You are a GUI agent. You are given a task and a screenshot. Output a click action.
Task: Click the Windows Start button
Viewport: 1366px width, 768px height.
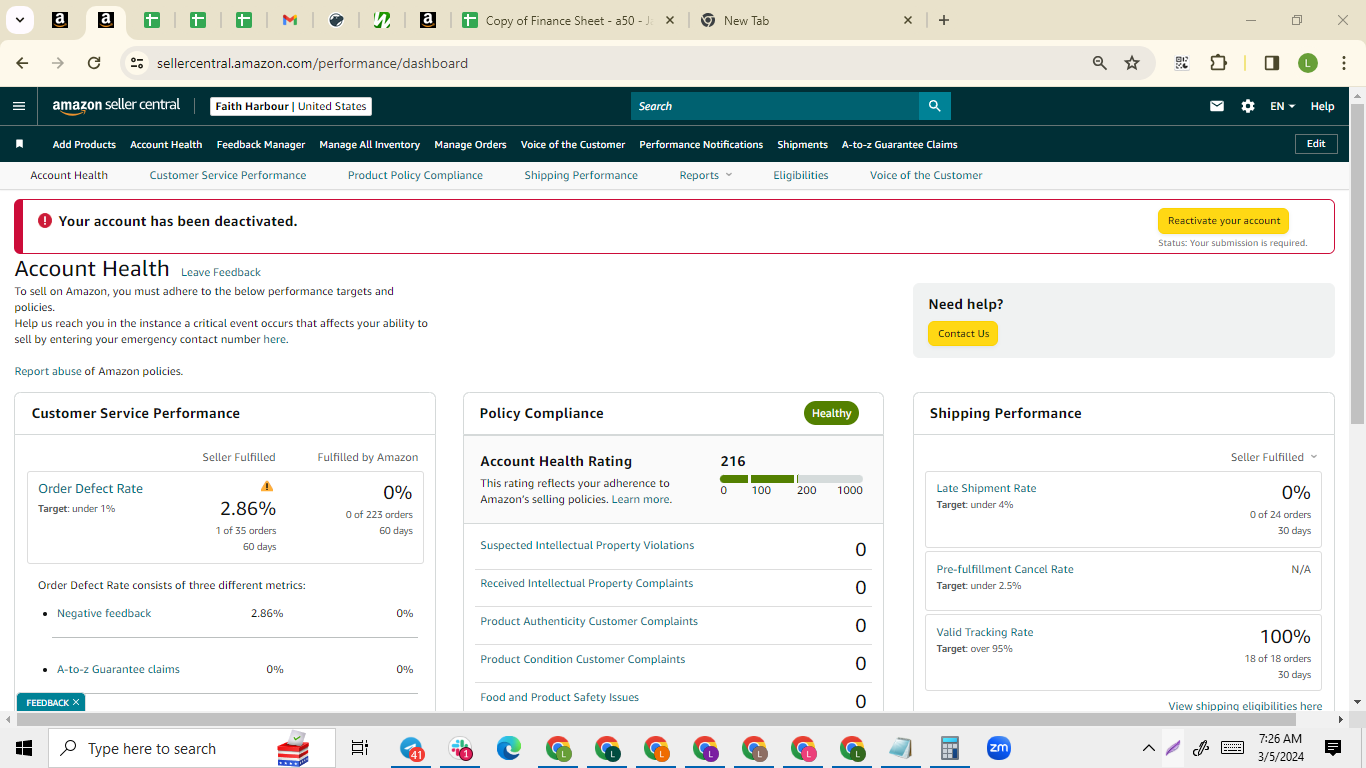coord(24,748)
